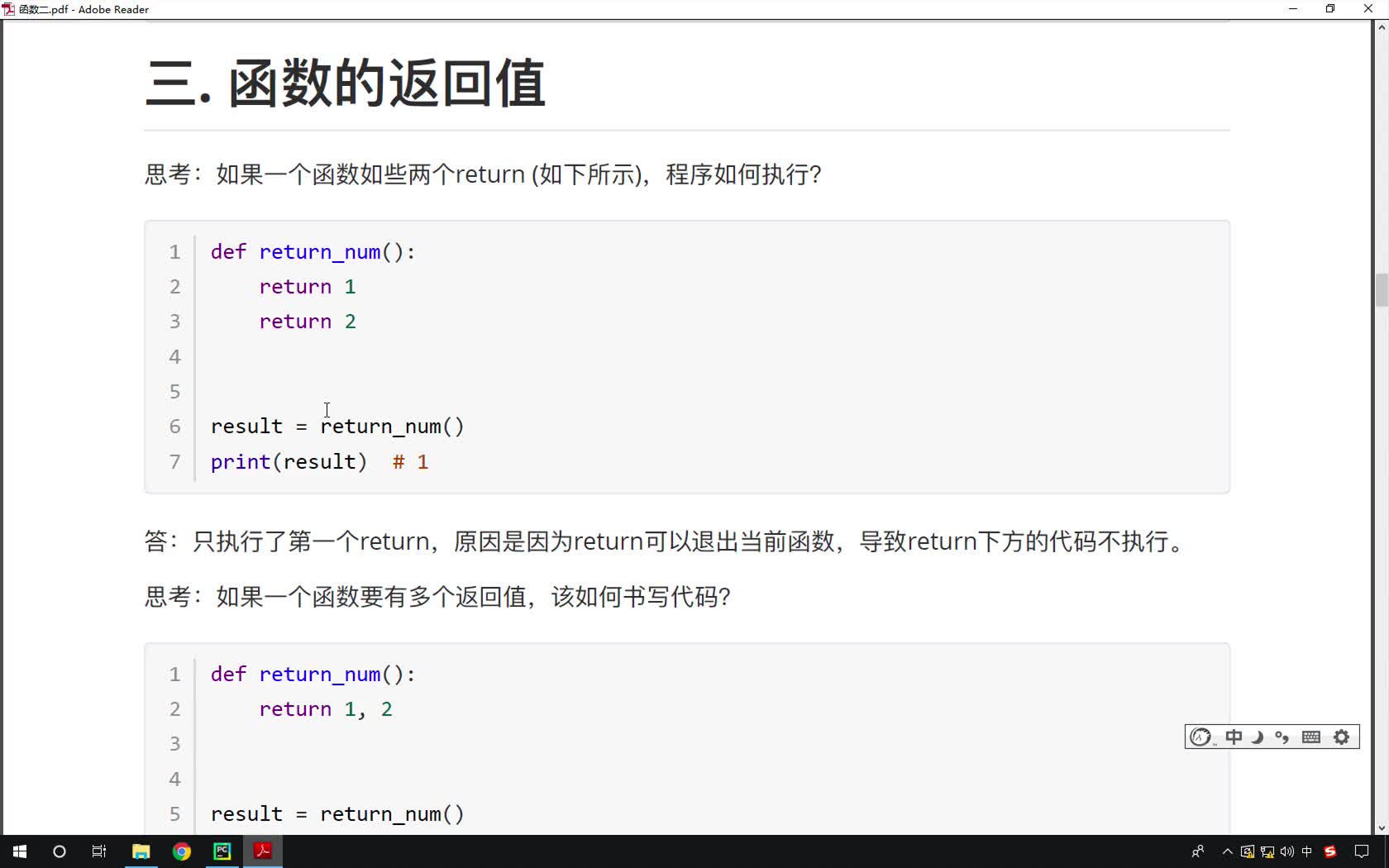Switch to PyCharm in the taskbar
This screenshot has width=1389, height=868.
(x=222, y=851)
